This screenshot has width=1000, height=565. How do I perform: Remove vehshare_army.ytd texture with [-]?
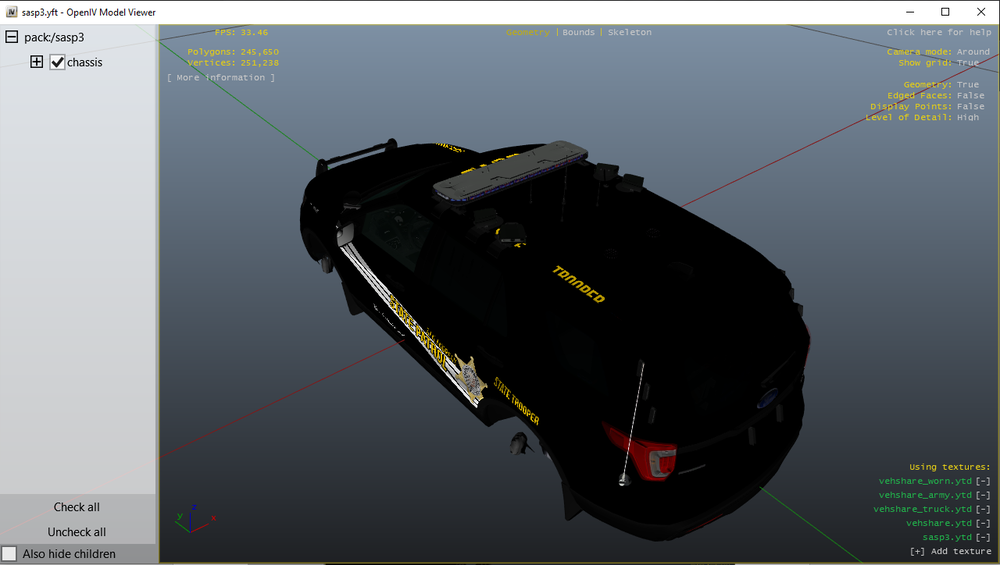coord(983,495)
